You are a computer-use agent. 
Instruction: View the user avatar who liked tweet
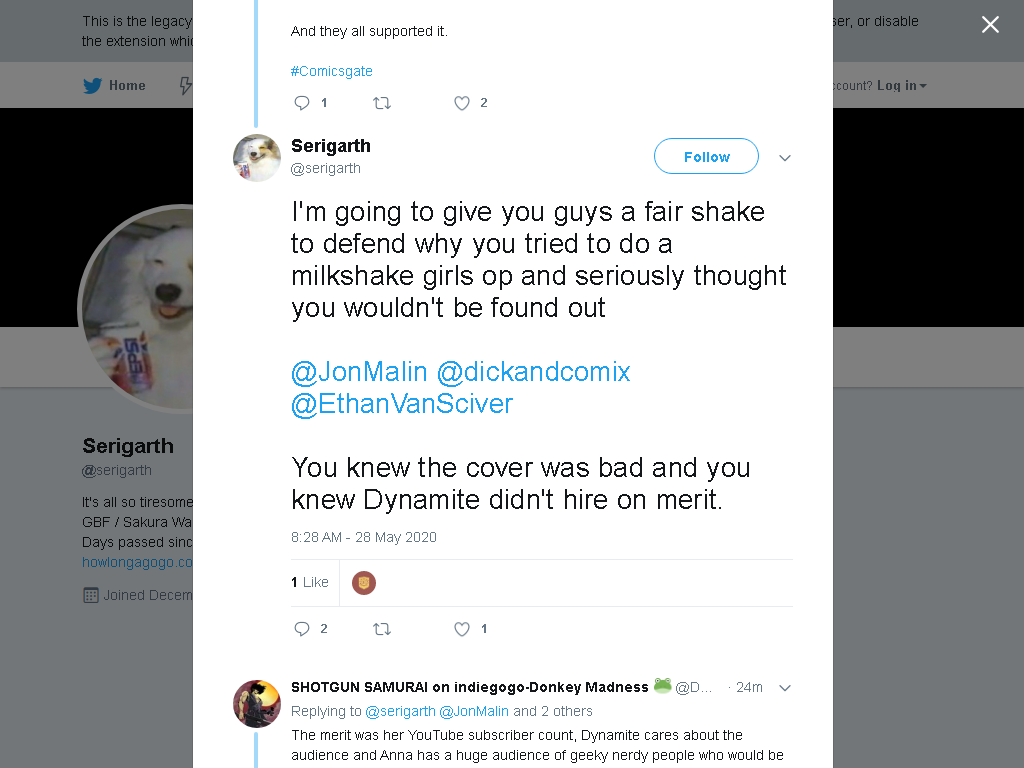point(364,583)
